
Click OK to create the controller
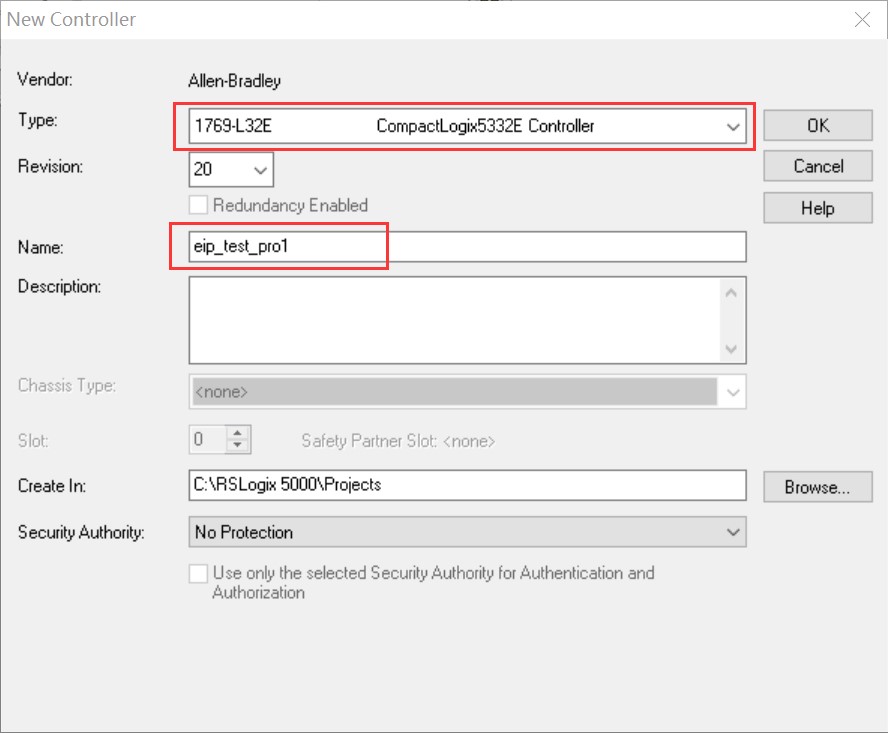click(x=817, y=126)
